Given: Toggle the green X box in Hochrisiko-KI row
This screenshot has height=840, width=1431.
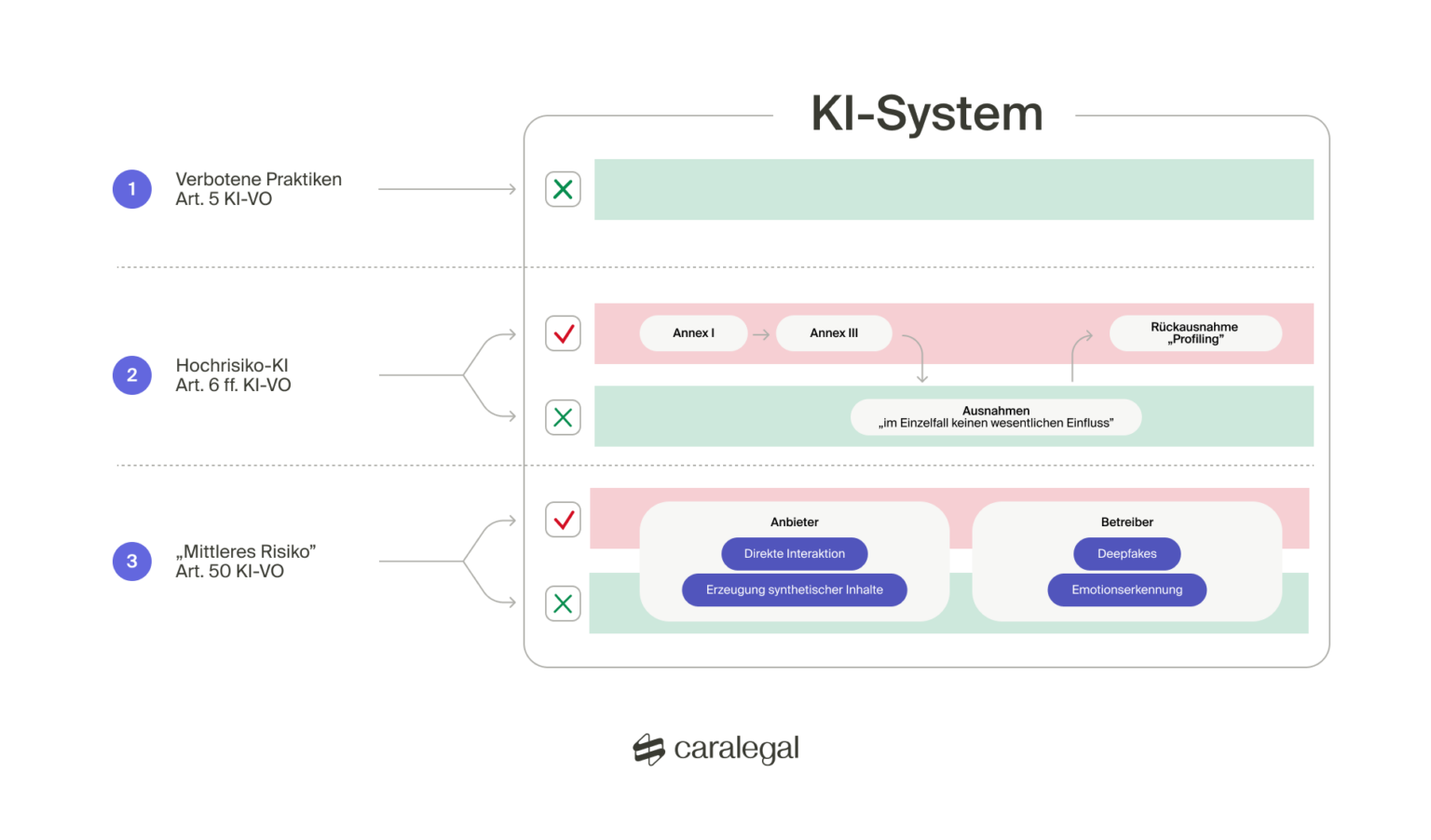Looking at the screenshot, I should coord(563,417).
